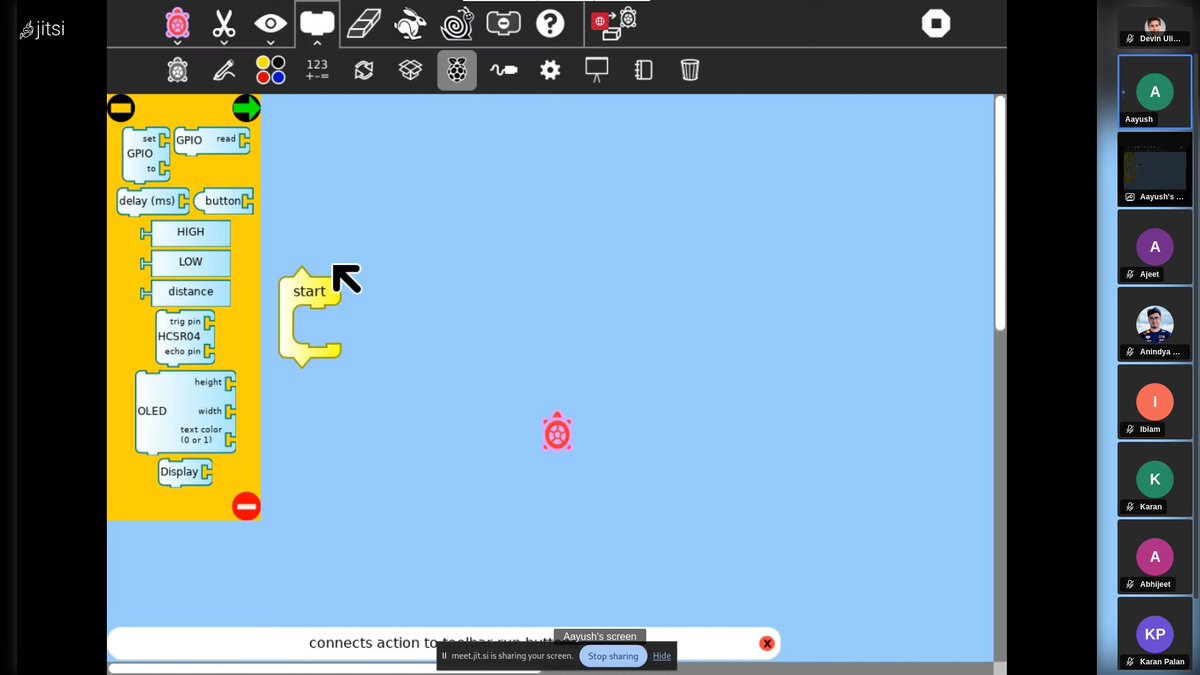Pick the GPIO read block
Viewport: 1200px width, 675px height.
[x=212, y=140]
